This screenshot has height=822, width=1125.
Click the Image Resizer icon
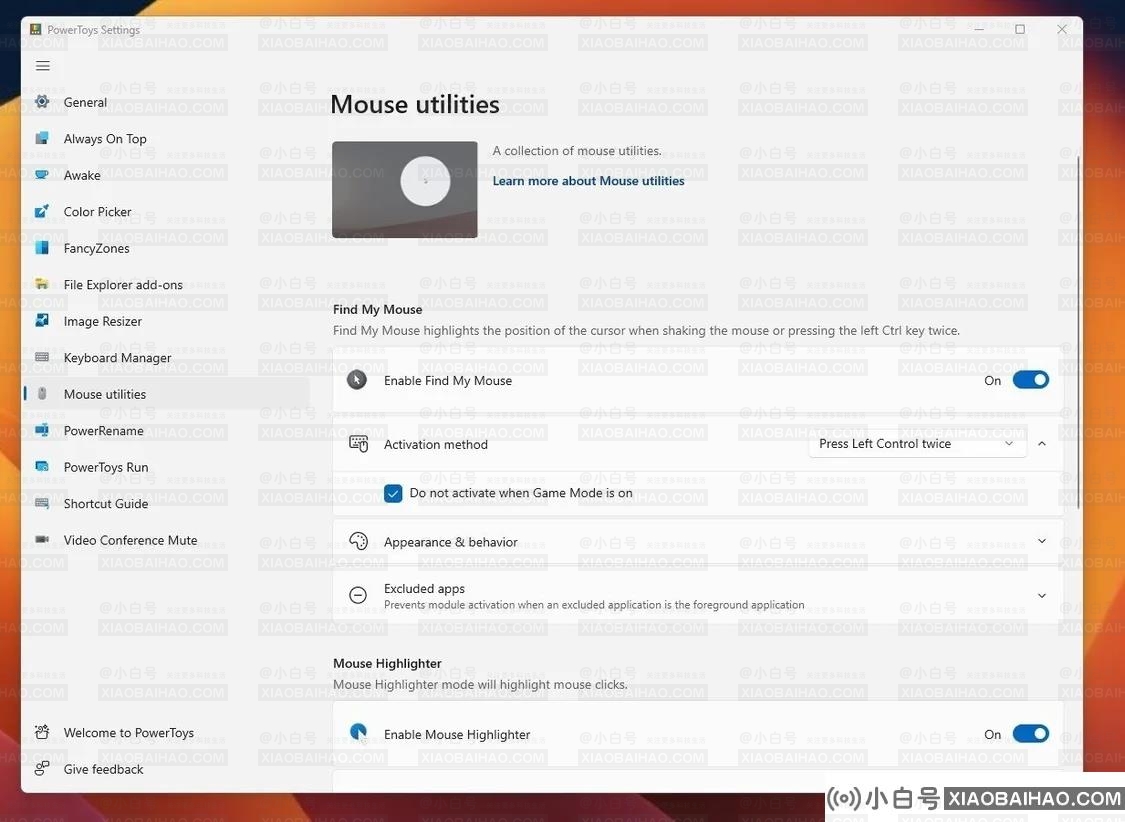point(42,321)
